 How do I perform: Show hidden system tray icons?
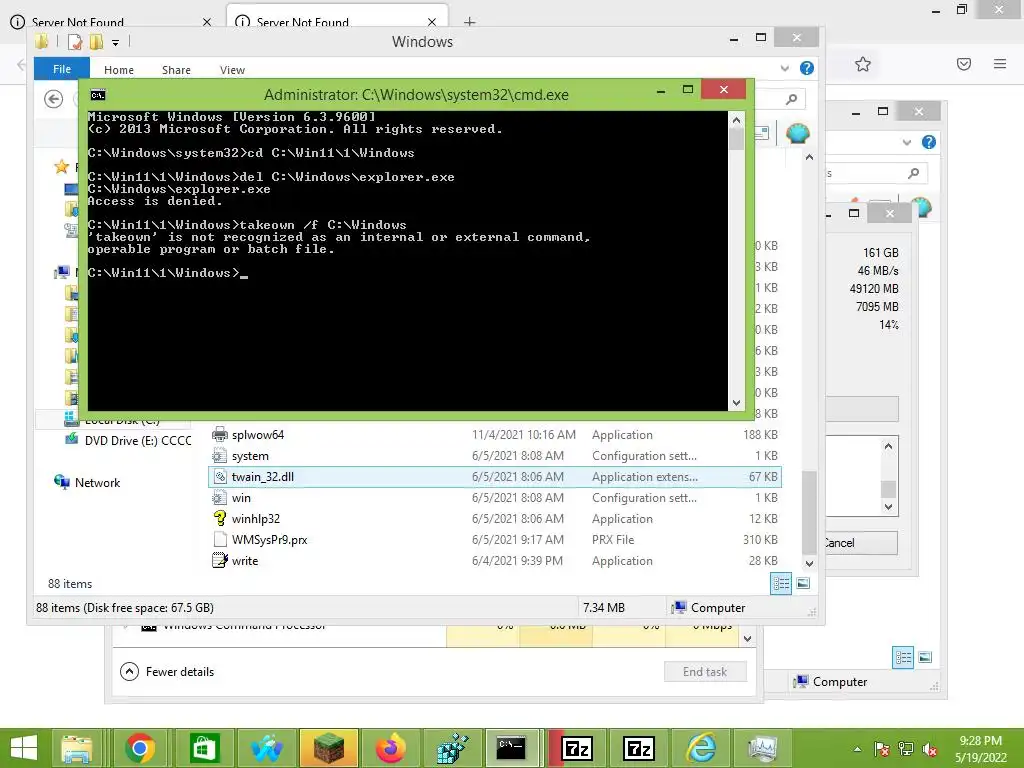click(x=857, y=749)
